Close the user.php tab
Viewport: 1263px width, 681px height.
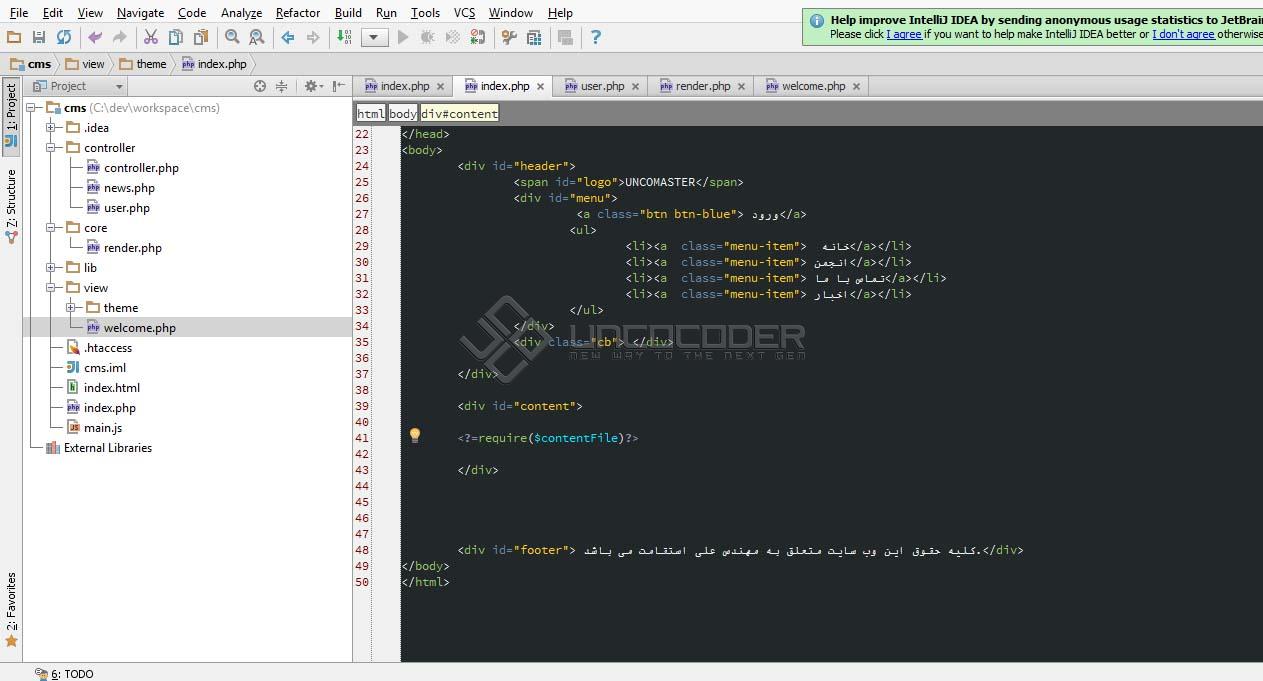click(635, 87)
